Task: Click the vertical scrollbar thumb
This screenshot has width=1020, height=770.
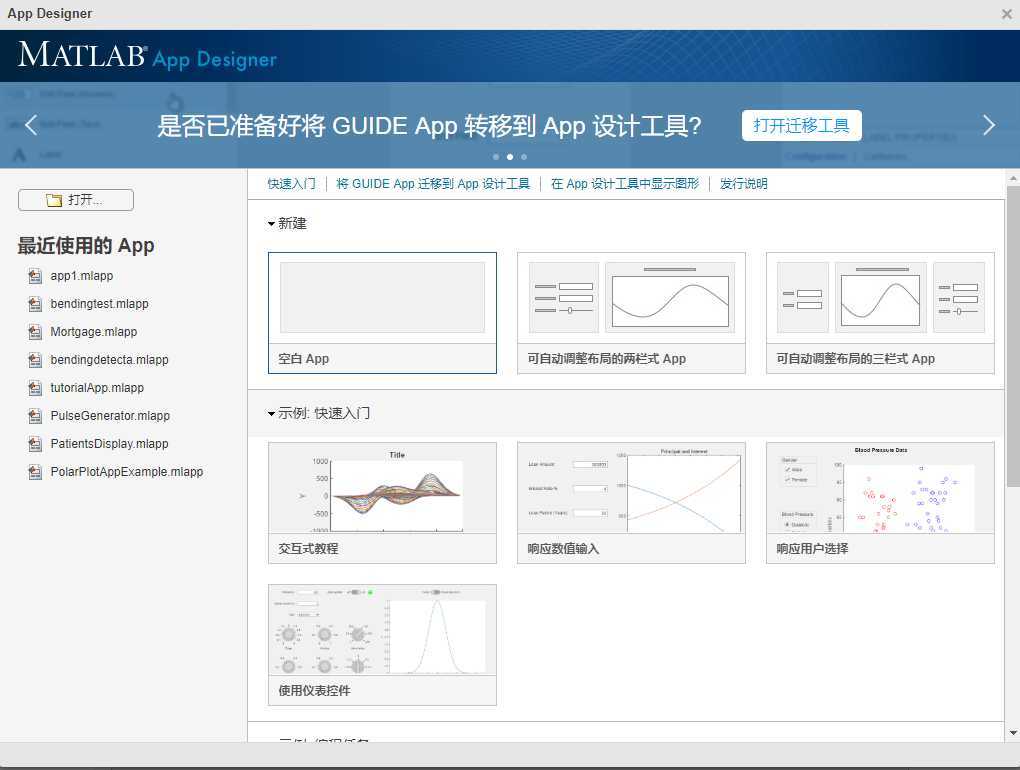Action: [x=1013, y=336]
